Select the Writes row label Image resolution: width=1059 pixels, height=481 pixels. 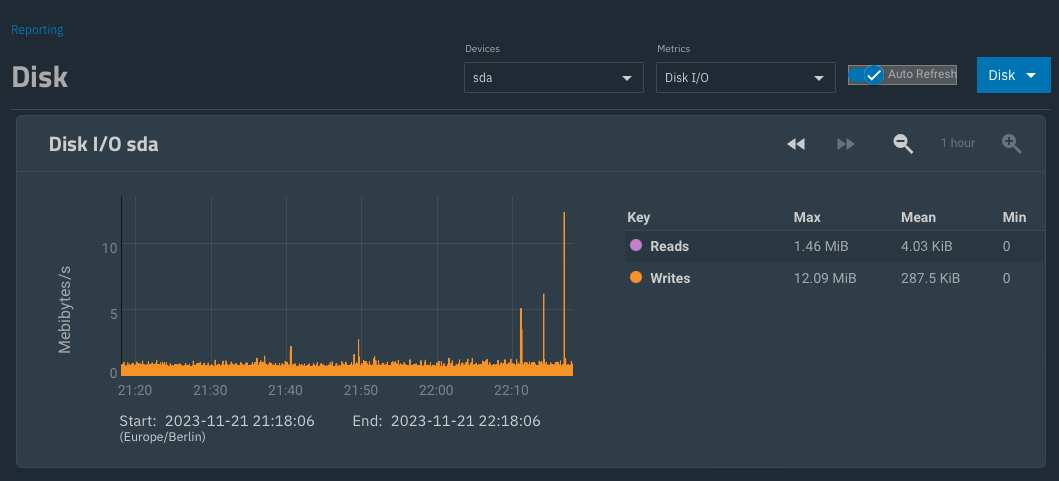[x=670, y=278]
